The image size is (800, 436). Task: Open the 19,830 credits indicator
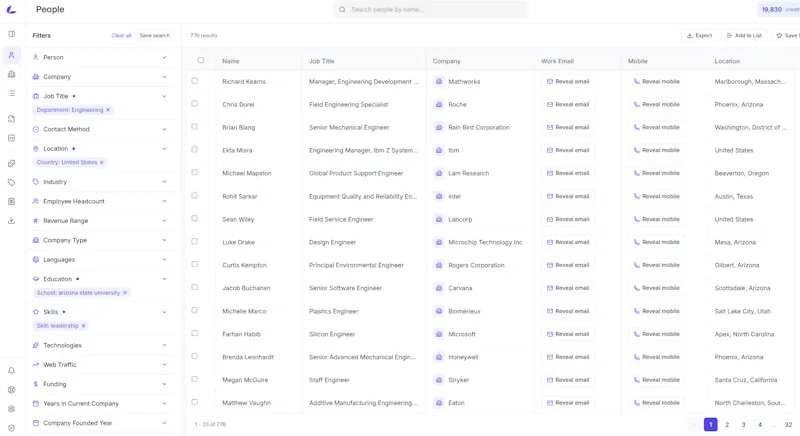(x=780, y=10)
